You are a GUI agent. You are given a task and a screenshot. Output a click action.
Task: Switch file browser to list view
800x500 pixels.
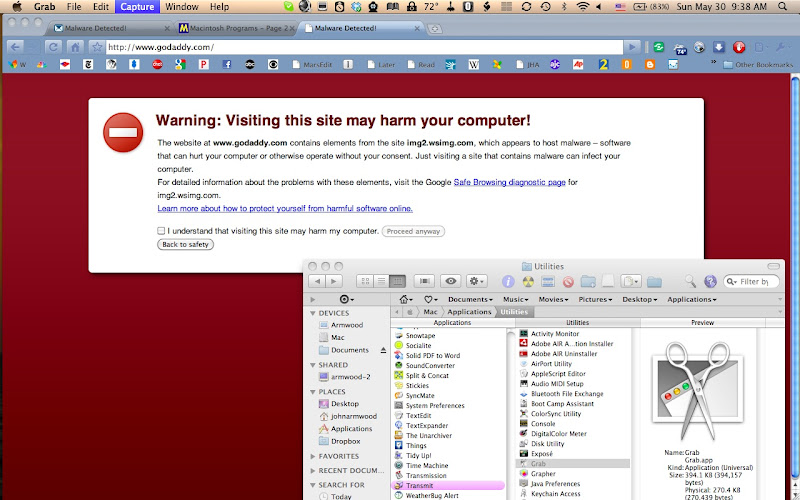pos(381,281)
